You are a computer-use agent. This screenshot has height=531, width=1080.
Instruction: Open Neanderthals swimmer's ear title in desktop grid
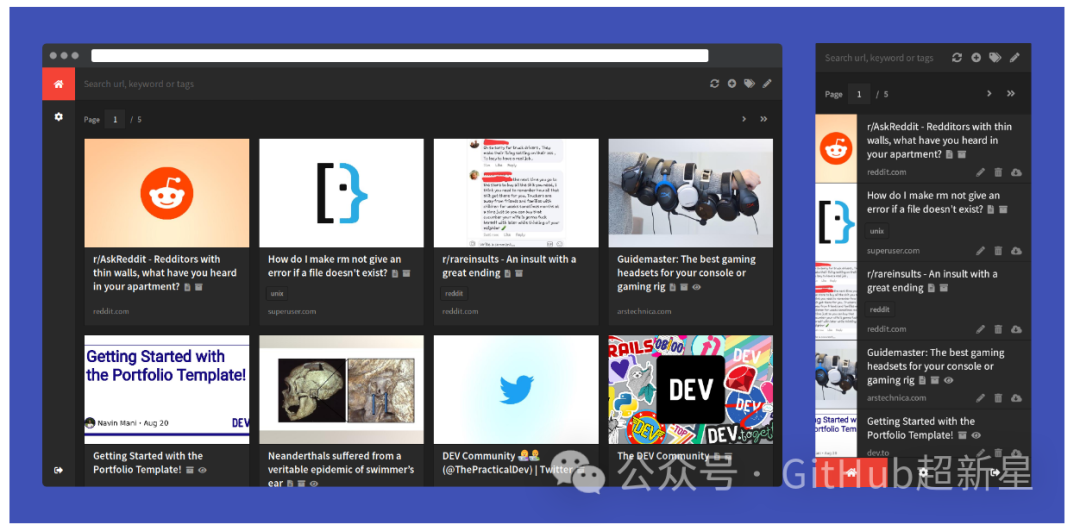(342, 469)
